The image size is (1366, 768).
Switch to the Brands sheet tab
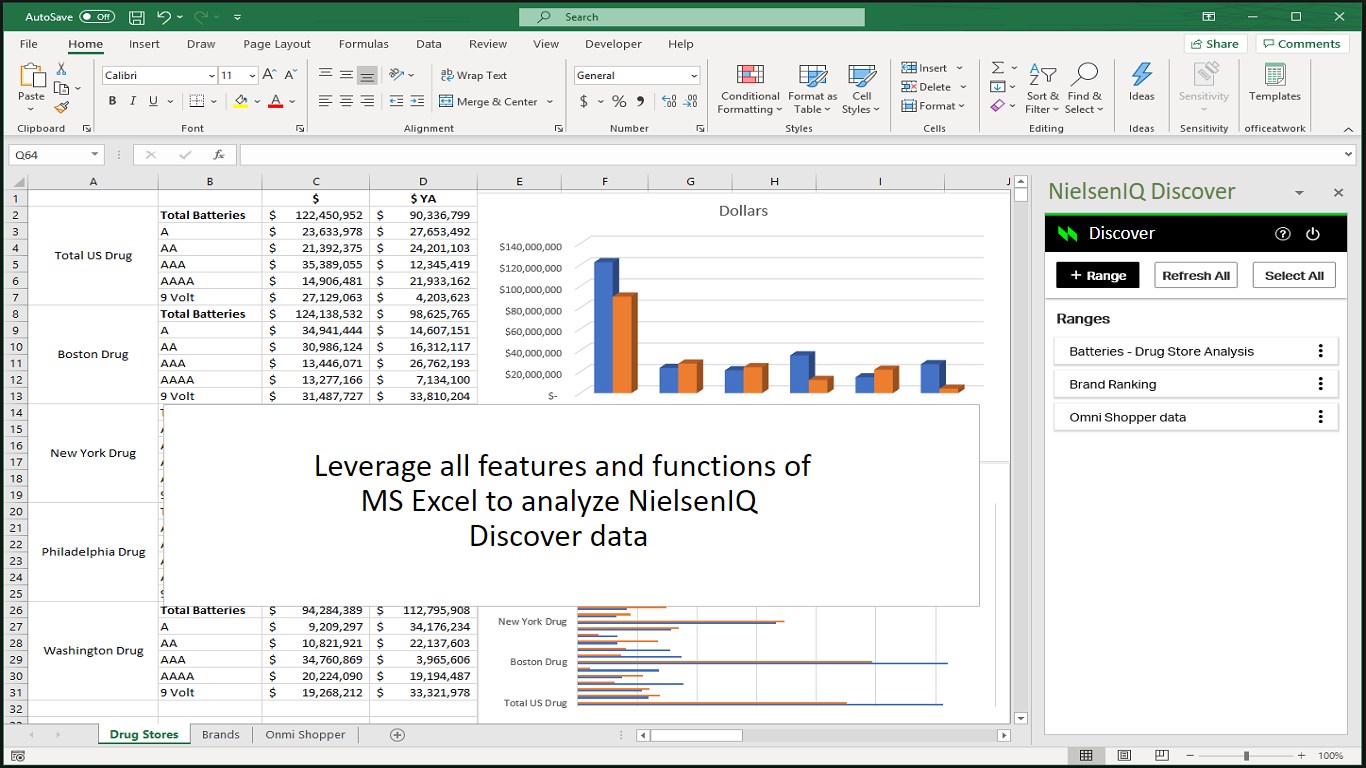click(x=220, y=734)
